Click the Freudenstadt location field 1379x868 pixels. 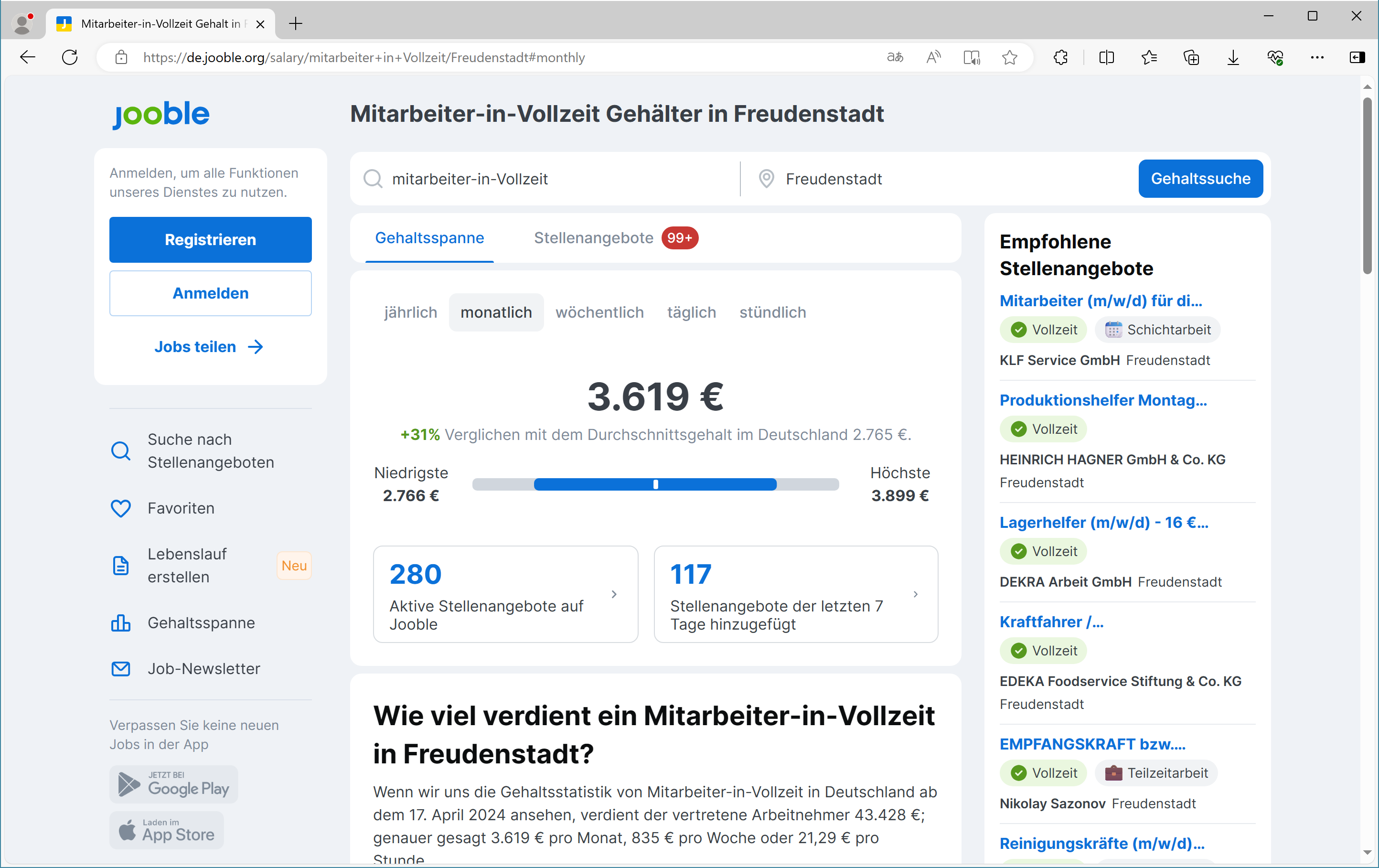click(x=939, y=179)
